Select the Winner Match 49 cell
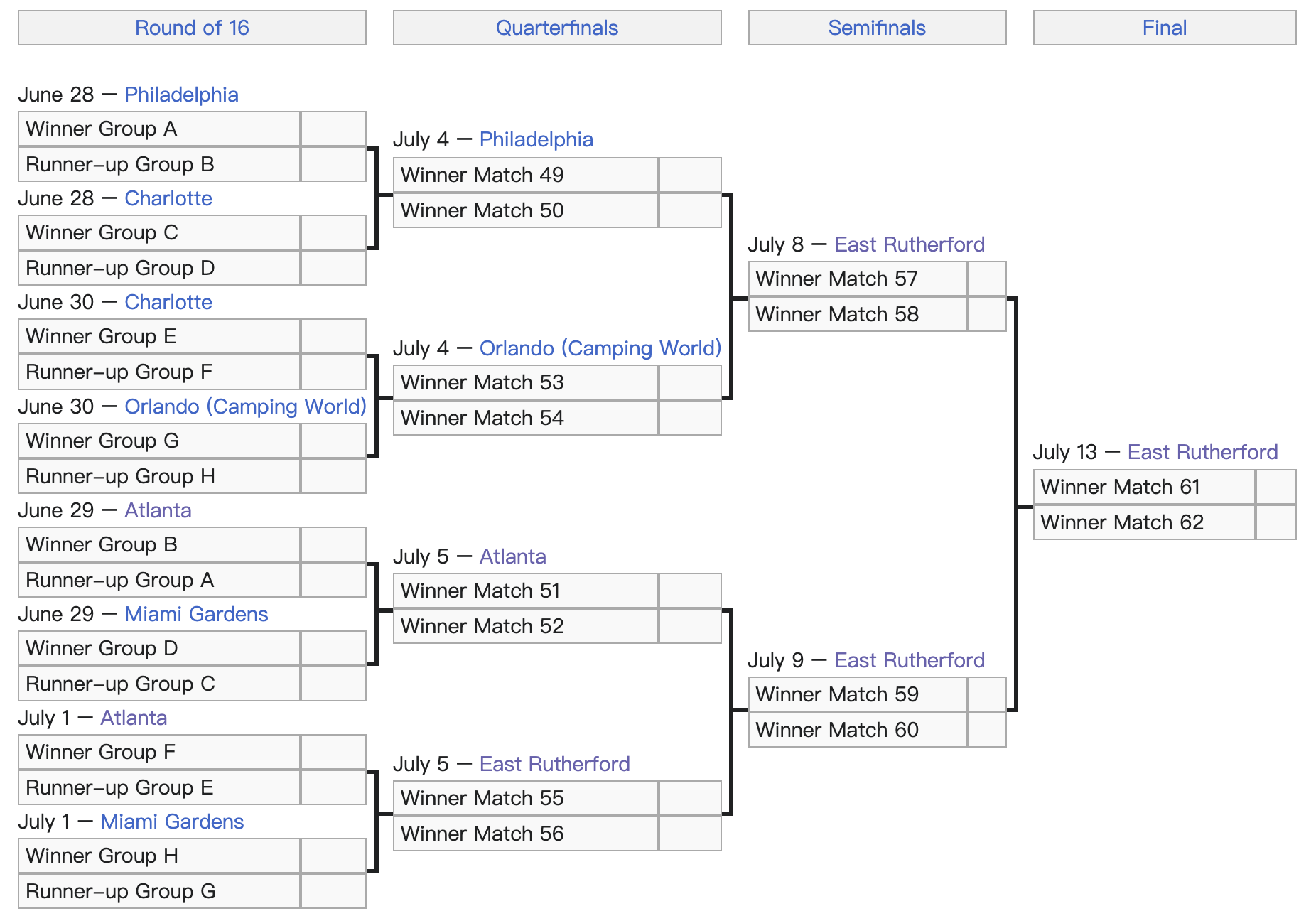Viewport: 1316px width, 921px height. point(526,175)
